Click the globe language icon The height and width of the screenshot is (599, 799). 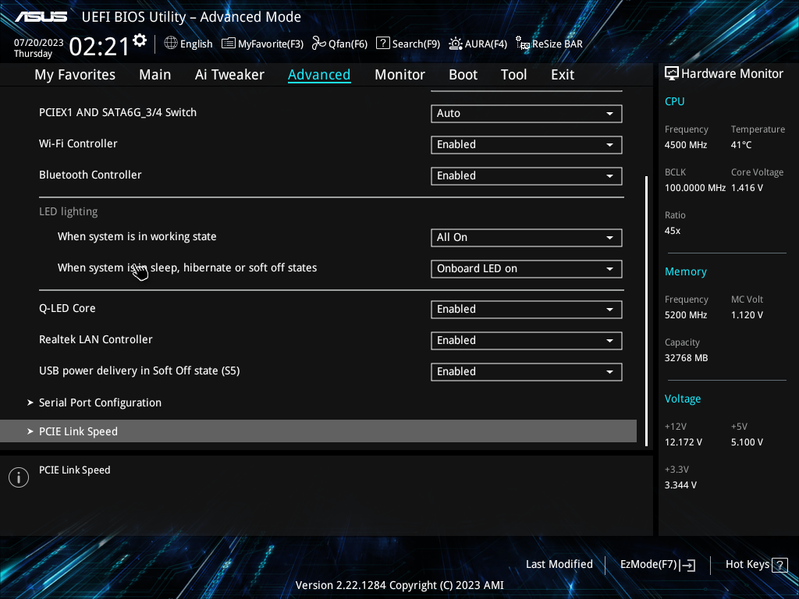(x=171, y=43)
